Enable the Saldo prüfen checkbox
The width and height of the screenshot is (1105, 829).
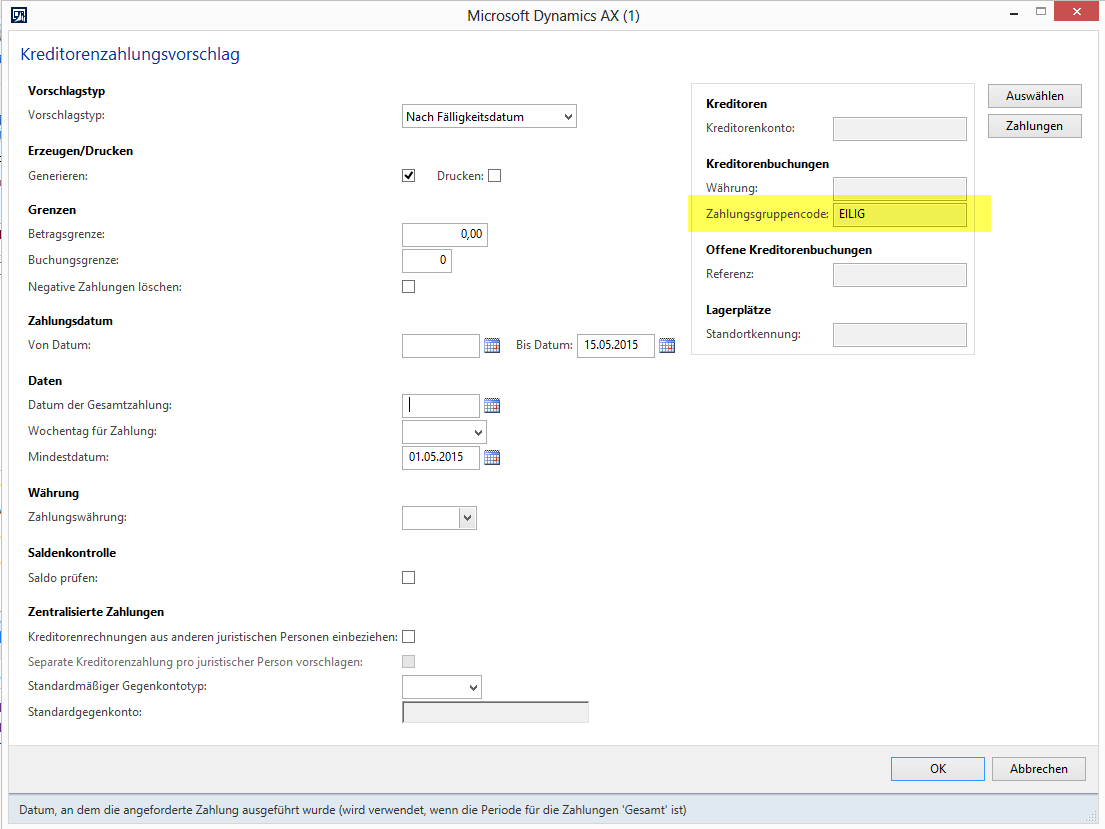point(408,577)
